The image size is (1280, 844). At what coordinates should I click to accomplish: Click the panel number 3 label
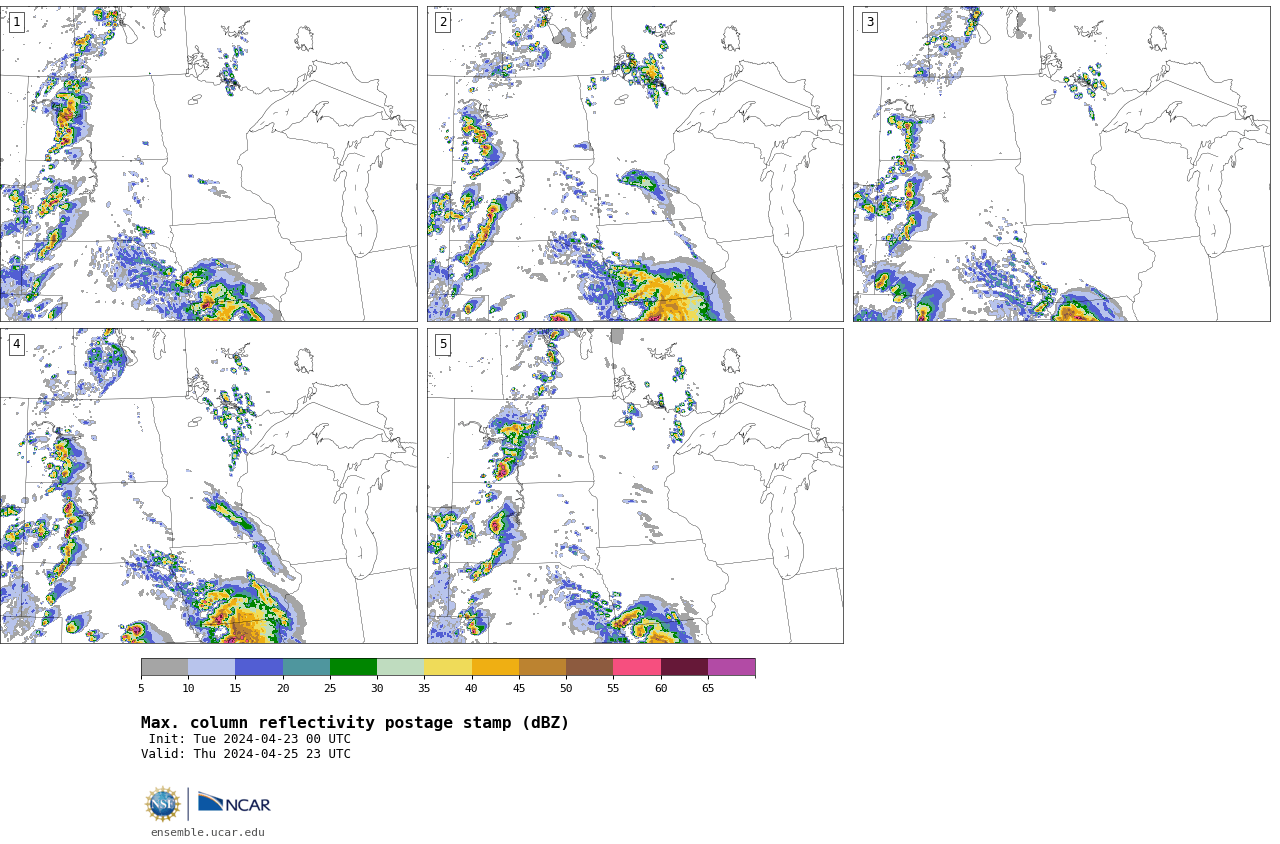[869, 22]
